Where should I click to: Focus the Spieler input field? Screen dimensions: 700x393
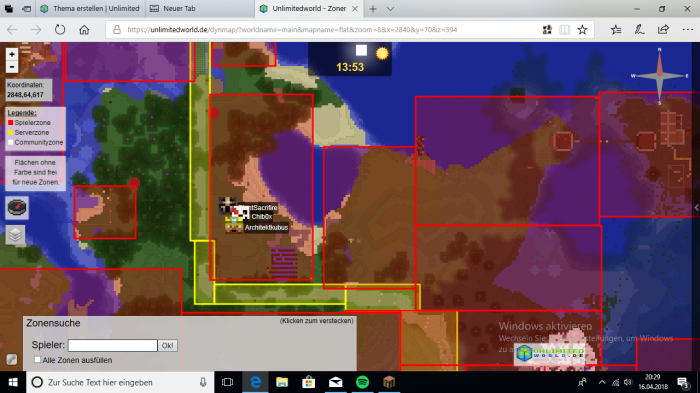coord(112,345)
